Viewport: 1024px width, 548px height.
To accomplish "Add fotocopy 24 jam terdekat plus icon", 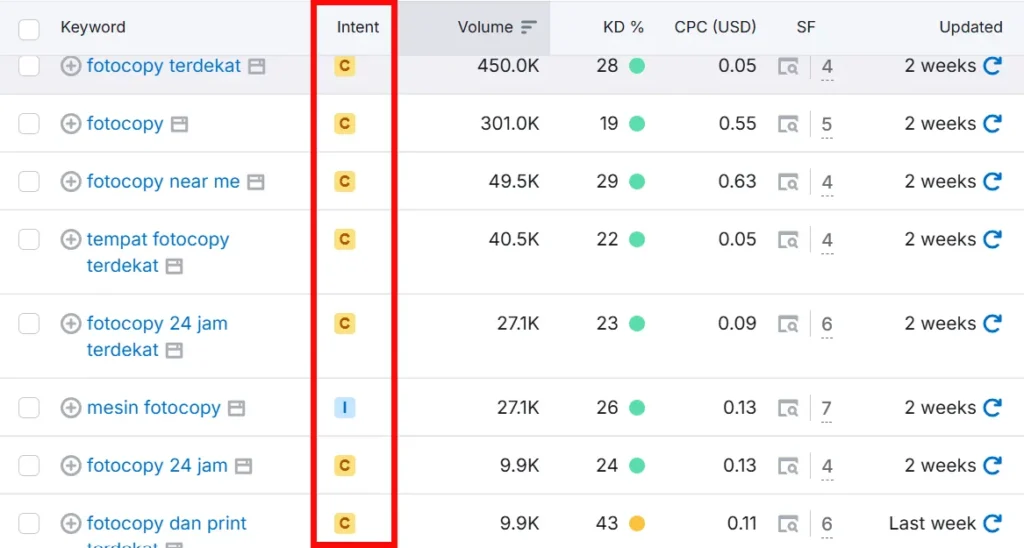I will (x=71, y=323).
